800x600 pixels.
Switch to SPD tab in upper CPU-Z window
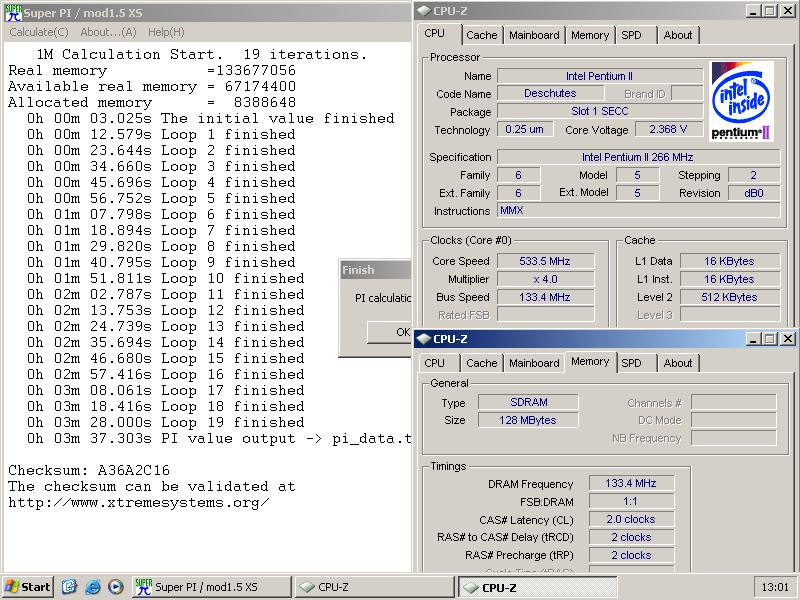point(631,35)
